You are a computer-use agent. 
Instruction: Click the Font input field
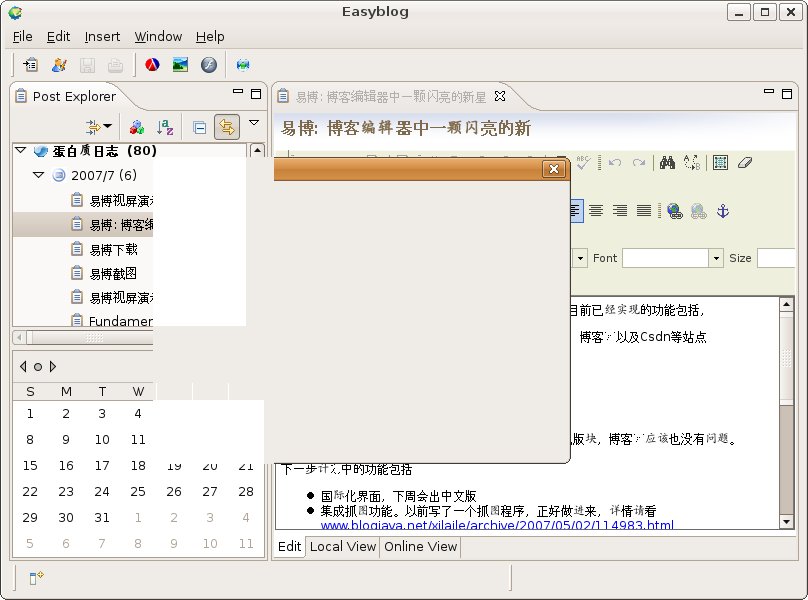(x=665, y=258)
